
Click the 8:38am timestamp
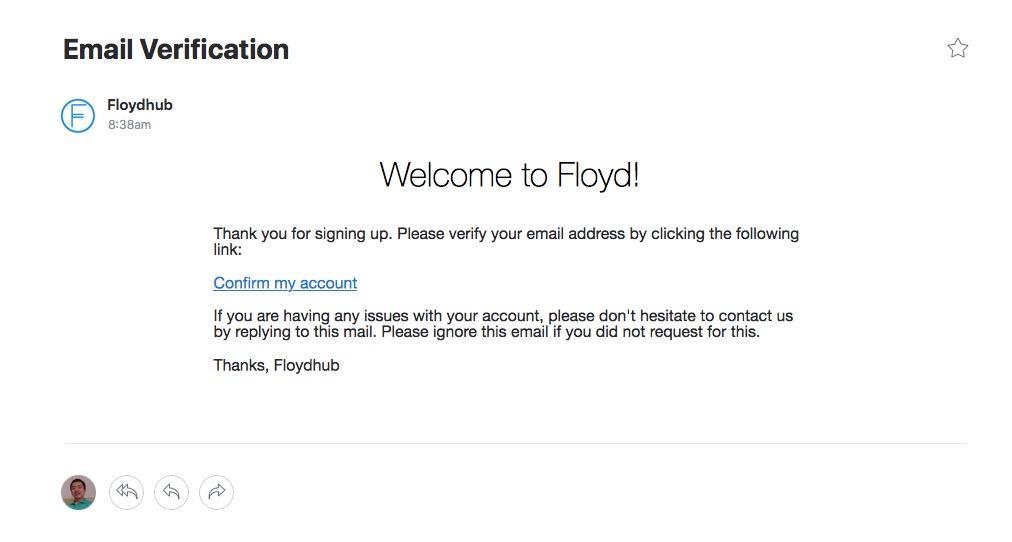click(x=130, y=125)
